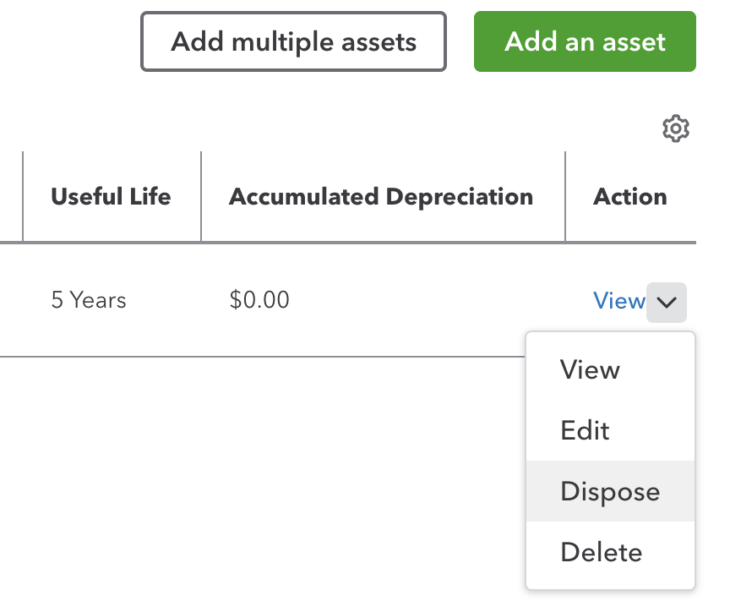Image resolution: width=730 pixels, height=612 pixels.
Task: Click the Add an asset button
Action: coord(585,41)
